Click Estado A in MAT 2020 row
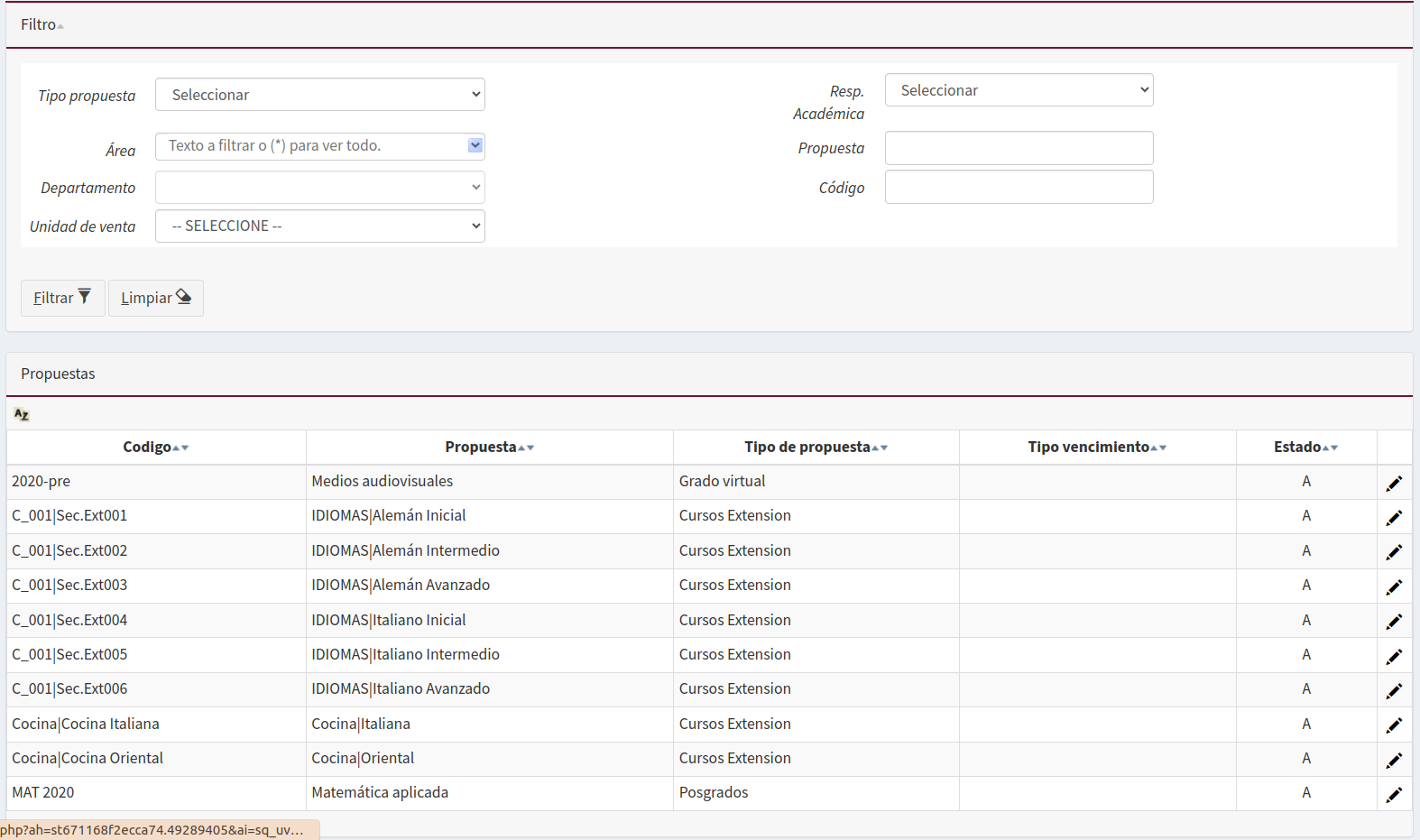 1306,792
